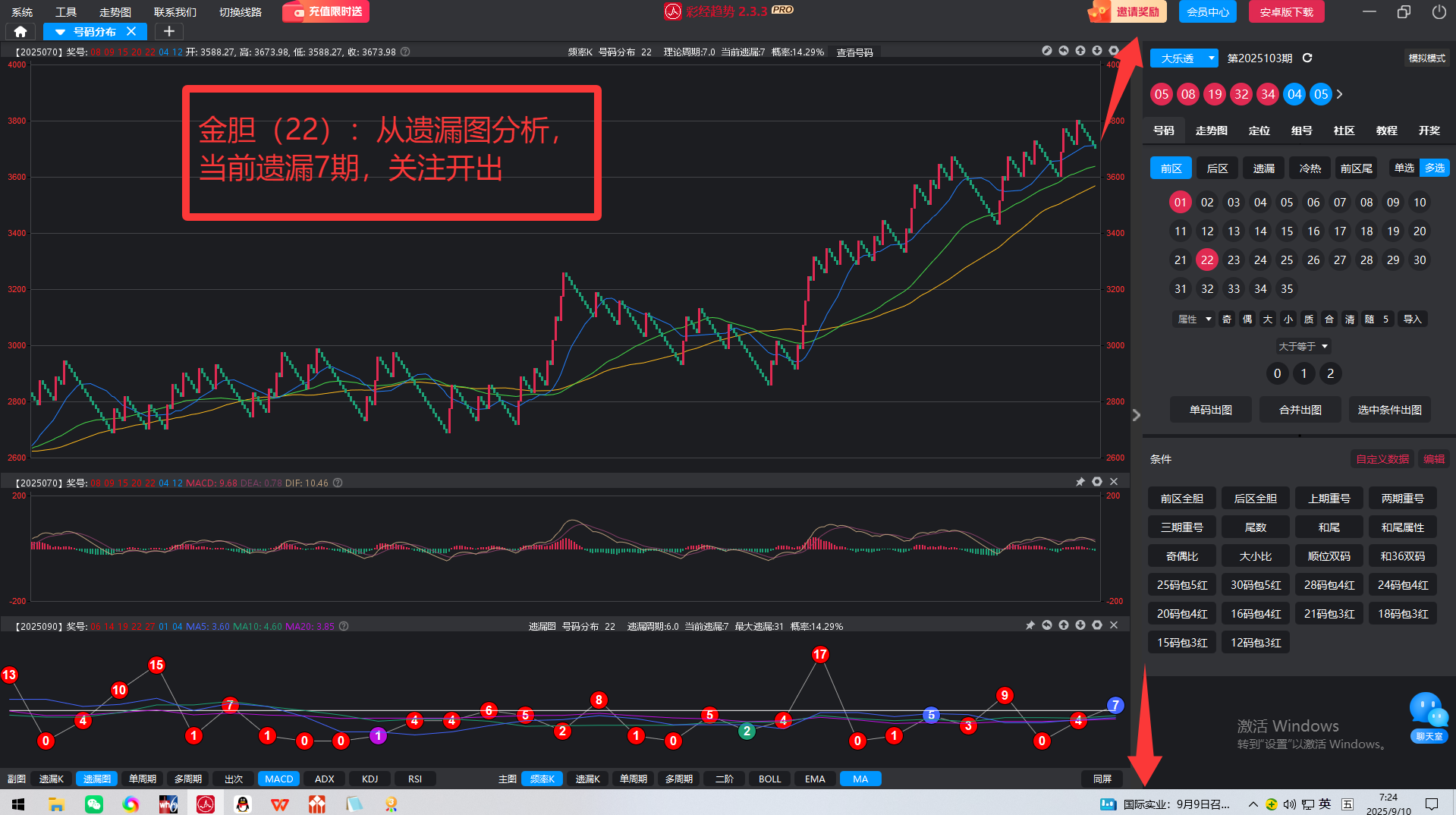
Task: Open the 走势图 menu in menu bar
Action: pos(115,12)
